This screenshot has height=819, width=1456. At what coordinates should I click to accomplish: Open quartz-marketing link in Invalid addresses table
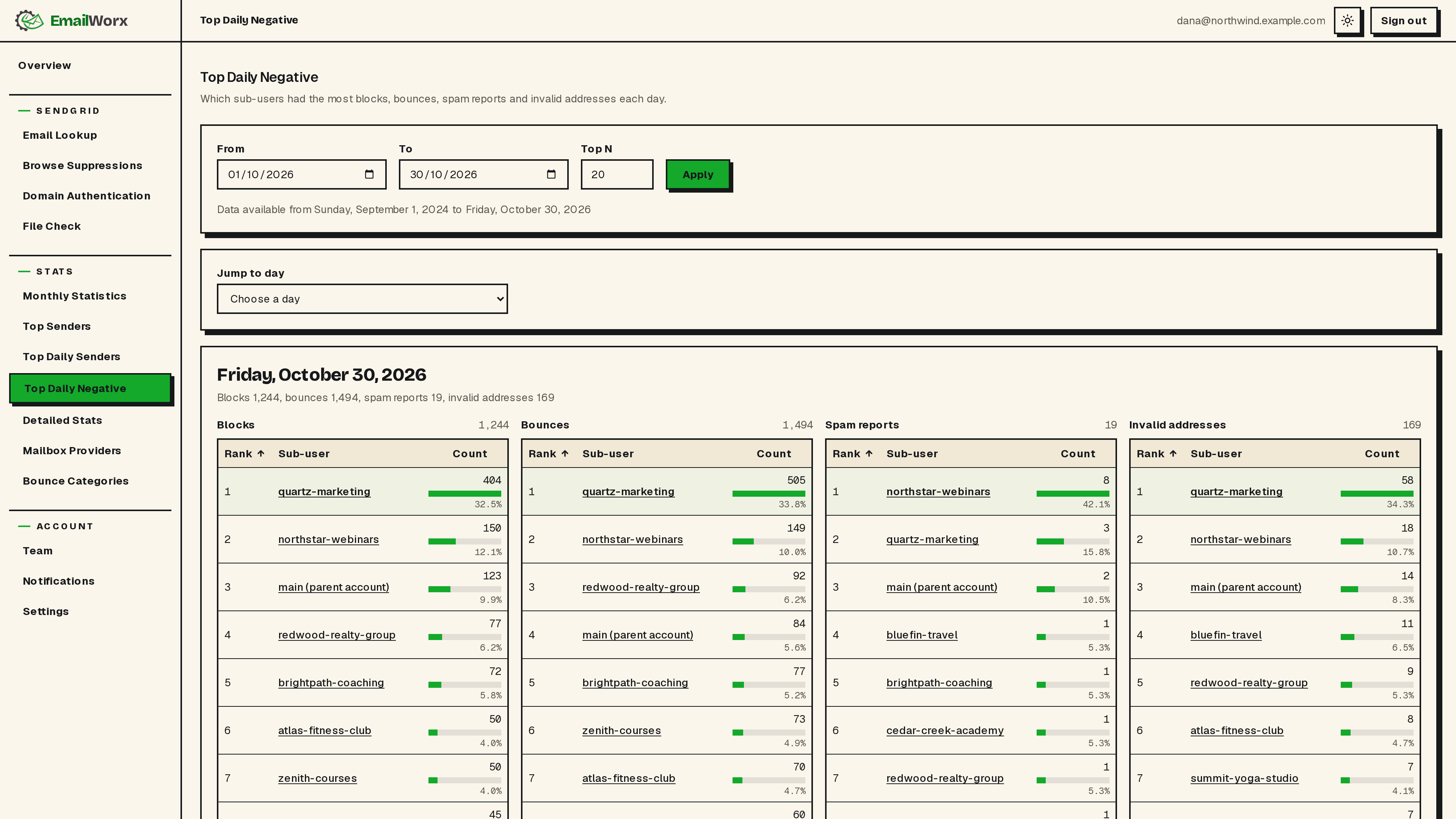pos(1237,492)
